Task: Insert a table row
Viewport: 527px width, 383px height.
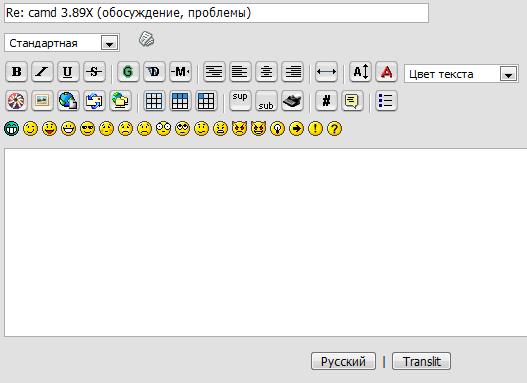Action: pos(180,100)
